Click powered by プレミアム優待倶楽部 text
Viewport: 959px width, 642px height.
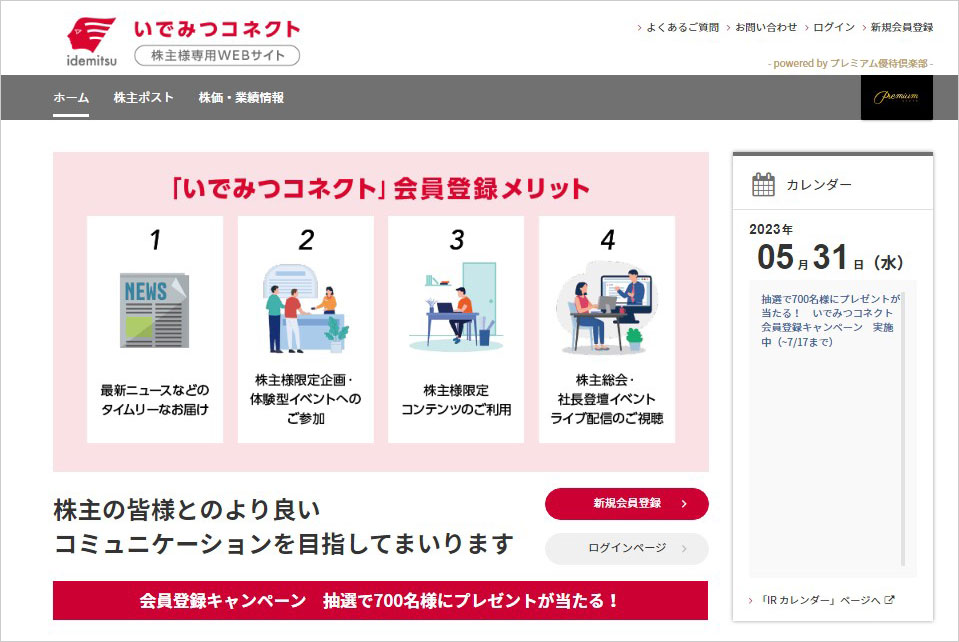tap(850, 64)
